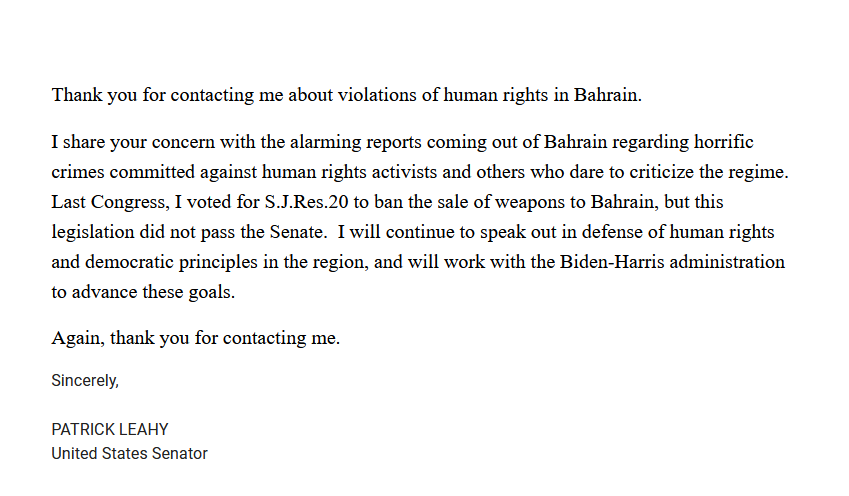Viewport: 849px width, 496px height.
Task: Click the word "Bahrain" in the first sentence
Action: click(x=605, y=95)
